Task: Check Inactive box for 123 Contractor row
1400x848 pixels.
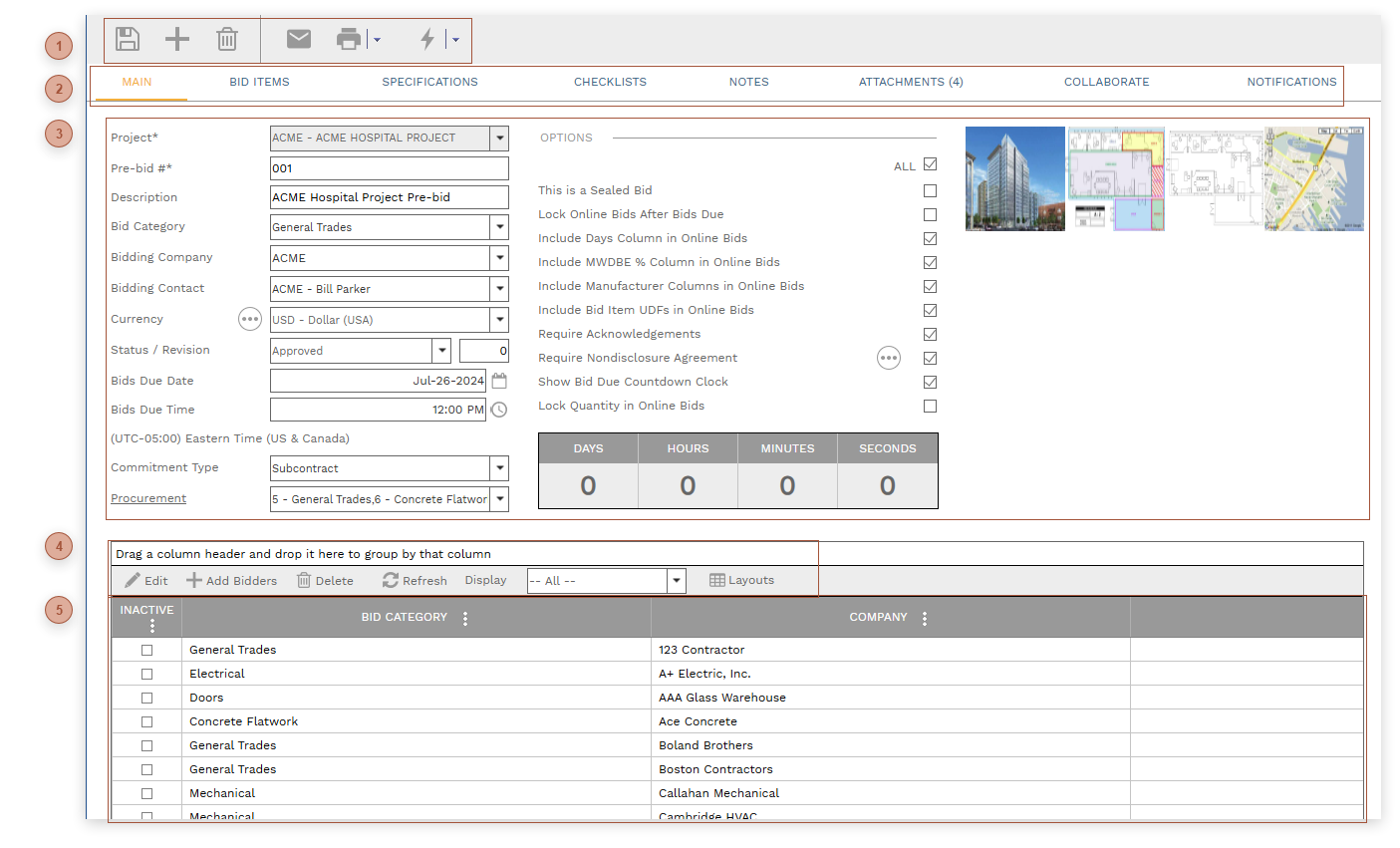Action: click(146, 650)
